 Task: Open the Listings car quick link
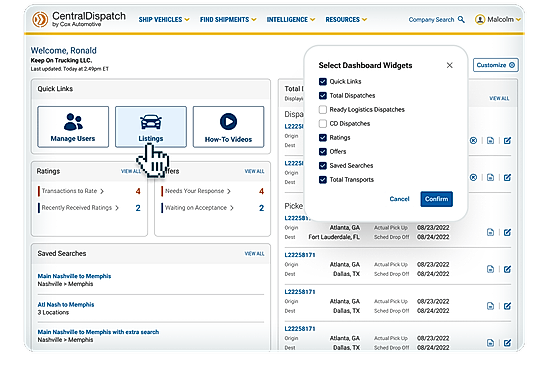pyautogui.click(x=151, y=127)
